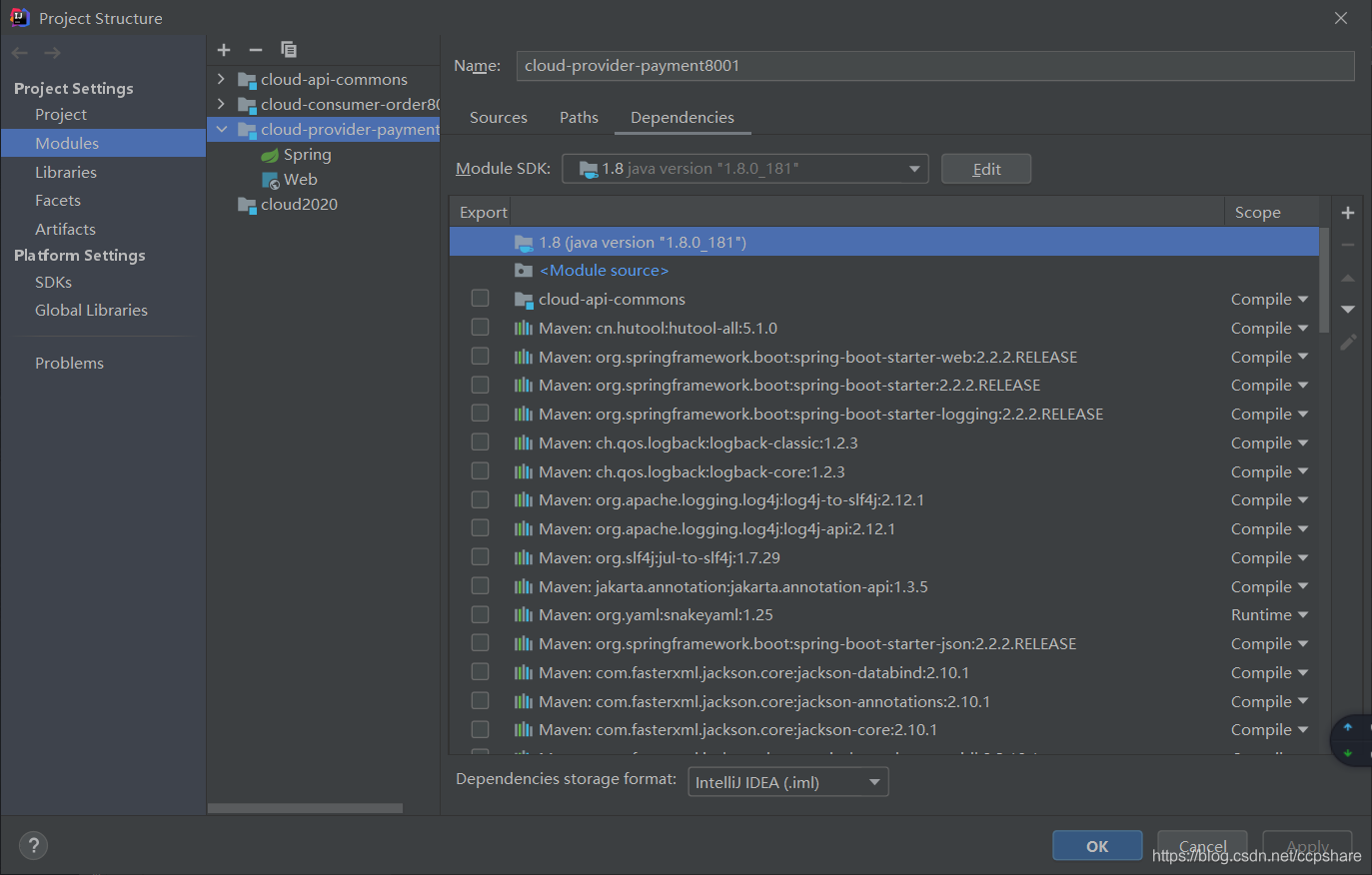Click the 1.8 JDK folder icon in list

pos(524,243)
